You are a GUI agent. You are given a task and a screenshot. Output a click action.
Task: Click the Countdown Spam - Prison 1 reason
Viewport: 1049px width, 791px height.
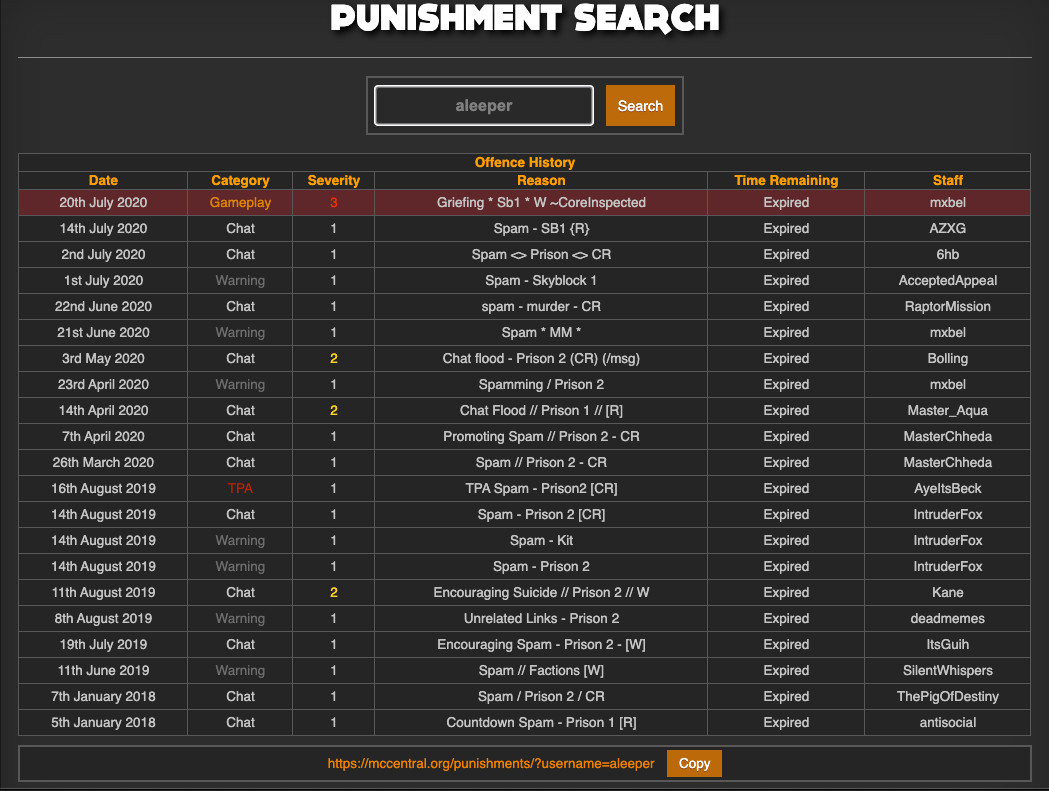[541, 722]
